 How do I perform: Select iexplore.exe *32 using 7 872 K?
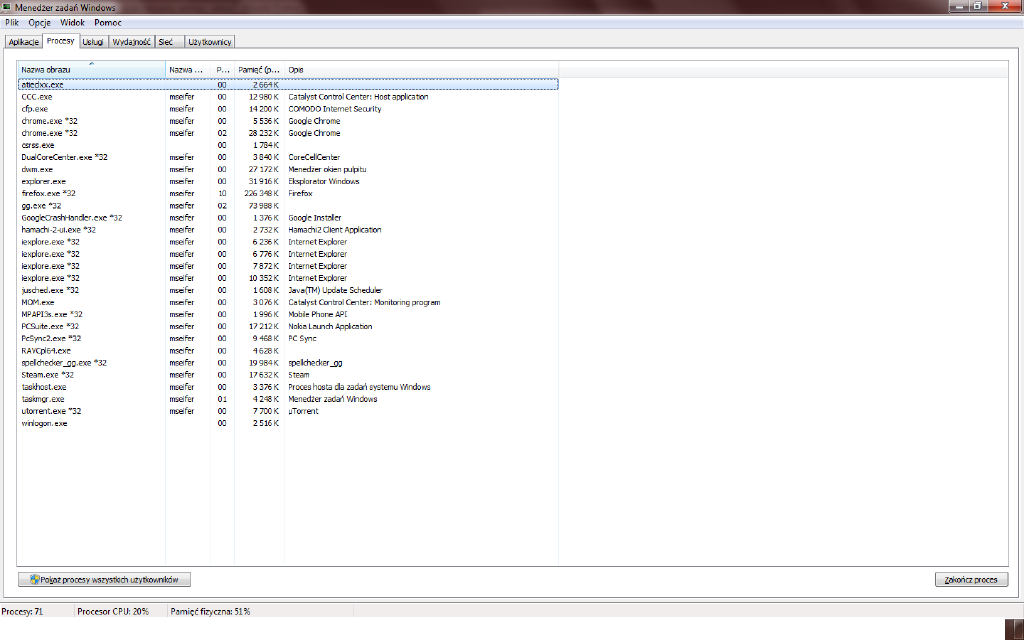pyautogui.click(x=288, y=266)
